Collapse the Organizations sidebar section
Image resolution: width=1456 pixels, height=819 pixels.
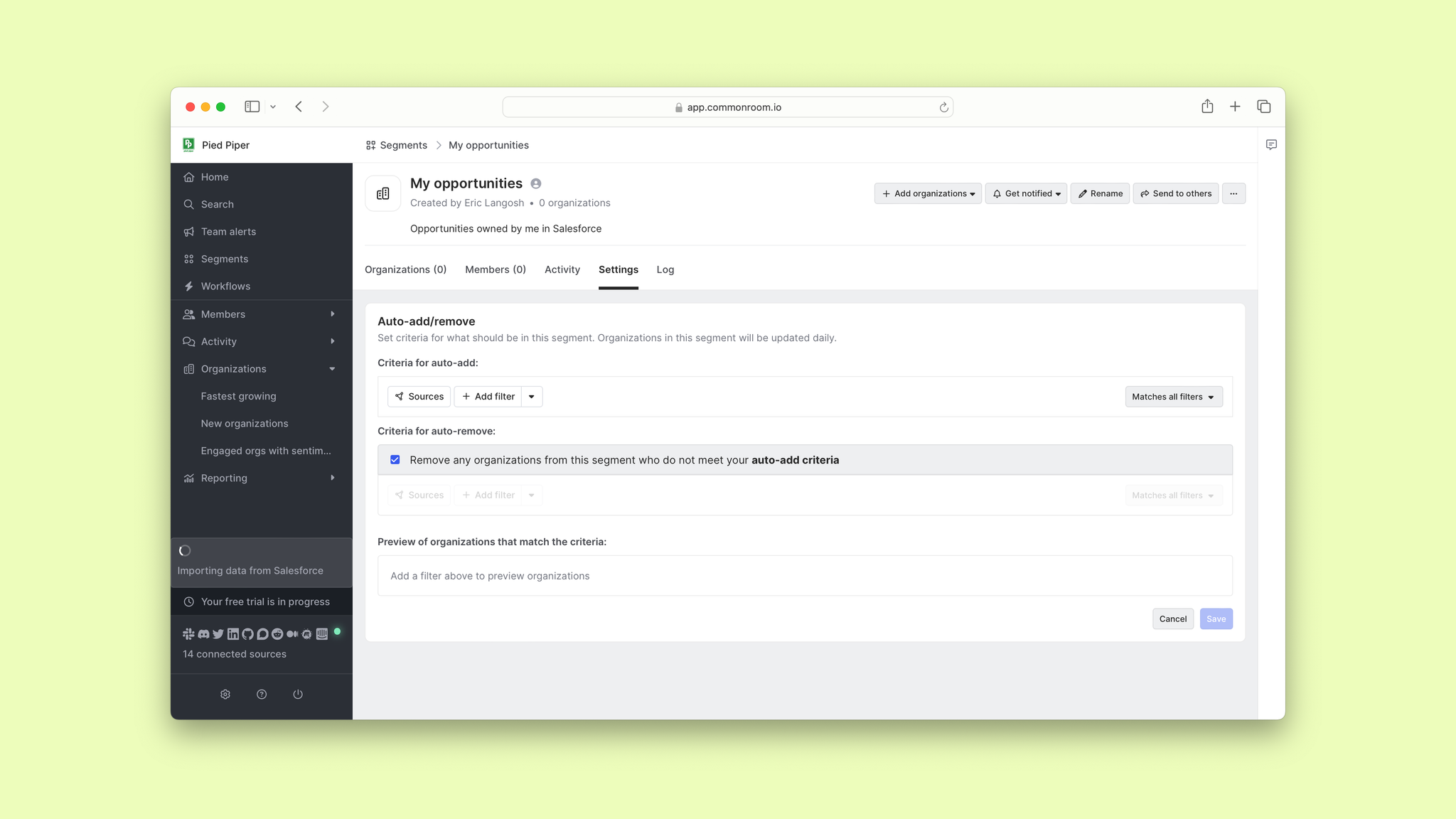coord(332,369)
